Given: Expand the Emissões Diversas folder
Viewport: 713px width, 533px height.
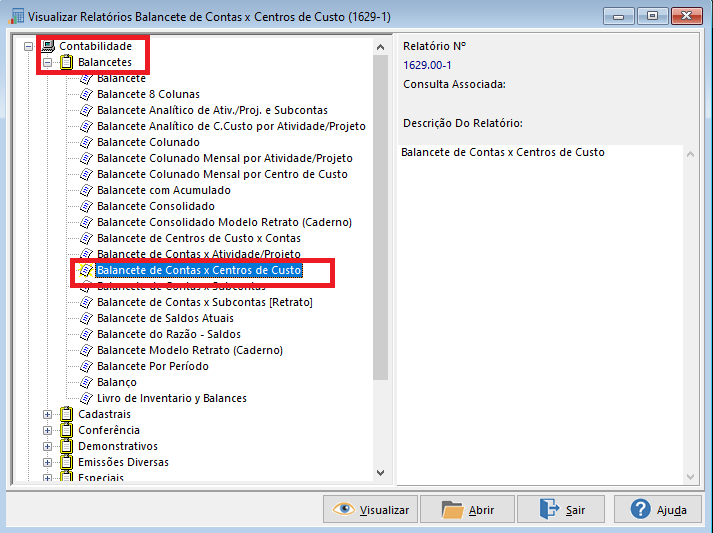Looking at the screenshot, I should point(47,463).
